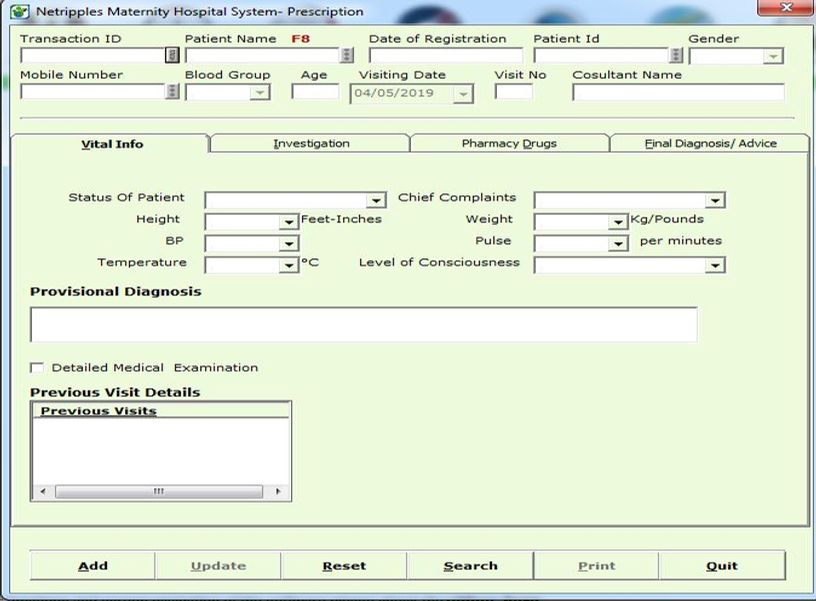
Task: Click the red F8 shortcut label
Action: 301,39
